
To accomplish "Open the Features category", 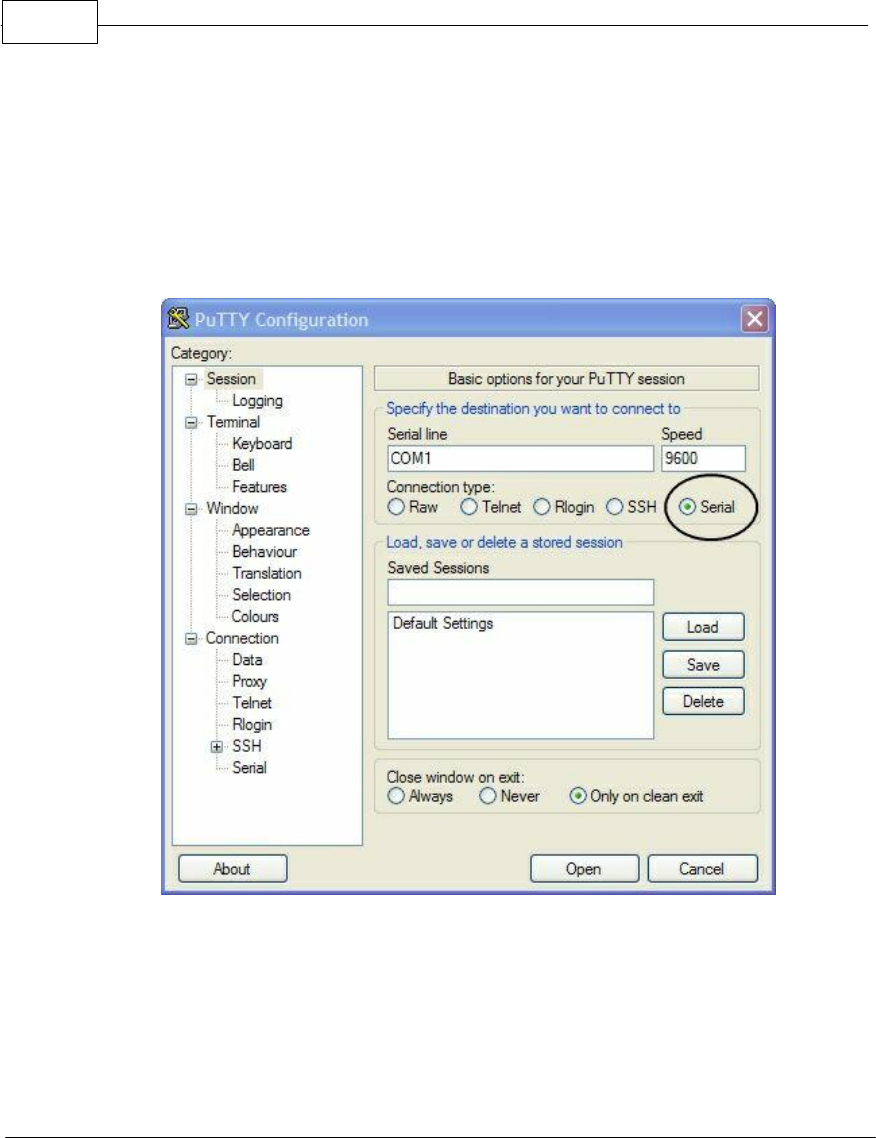I will pos(259,487).
